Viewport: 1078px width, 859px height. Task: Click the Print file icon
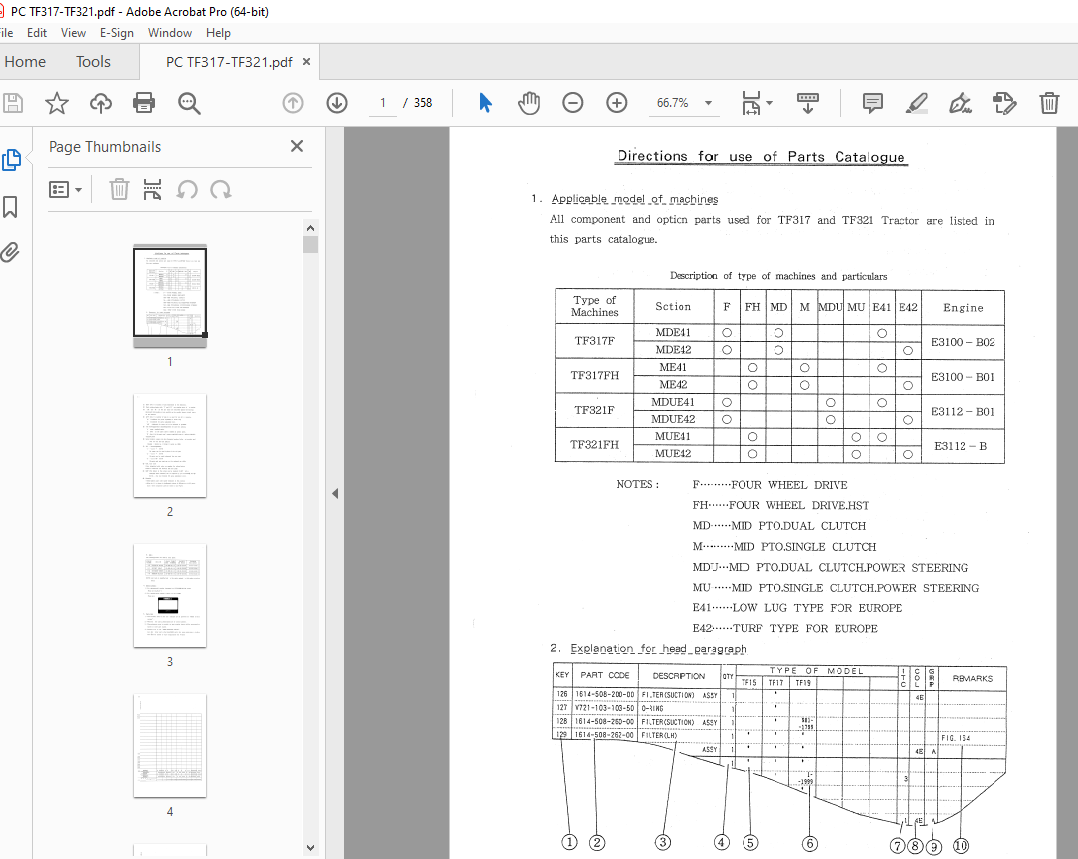coord(144,103)
